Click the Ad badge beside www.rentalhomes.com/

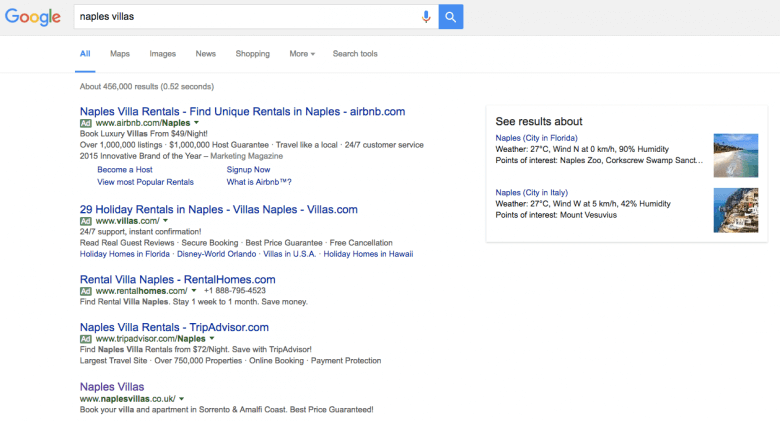point(86,291)
